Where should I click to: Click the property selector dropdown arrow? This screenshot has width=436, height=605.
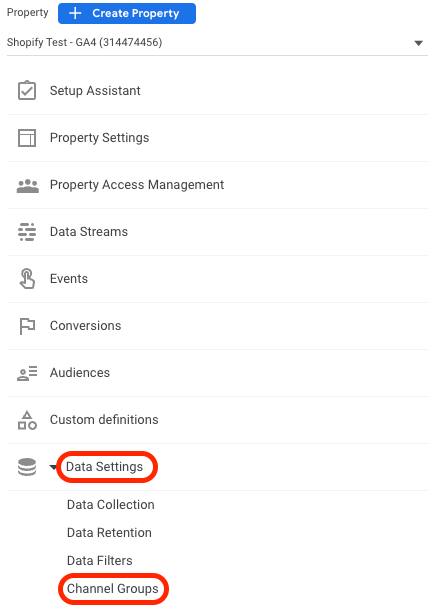point(419,43)
